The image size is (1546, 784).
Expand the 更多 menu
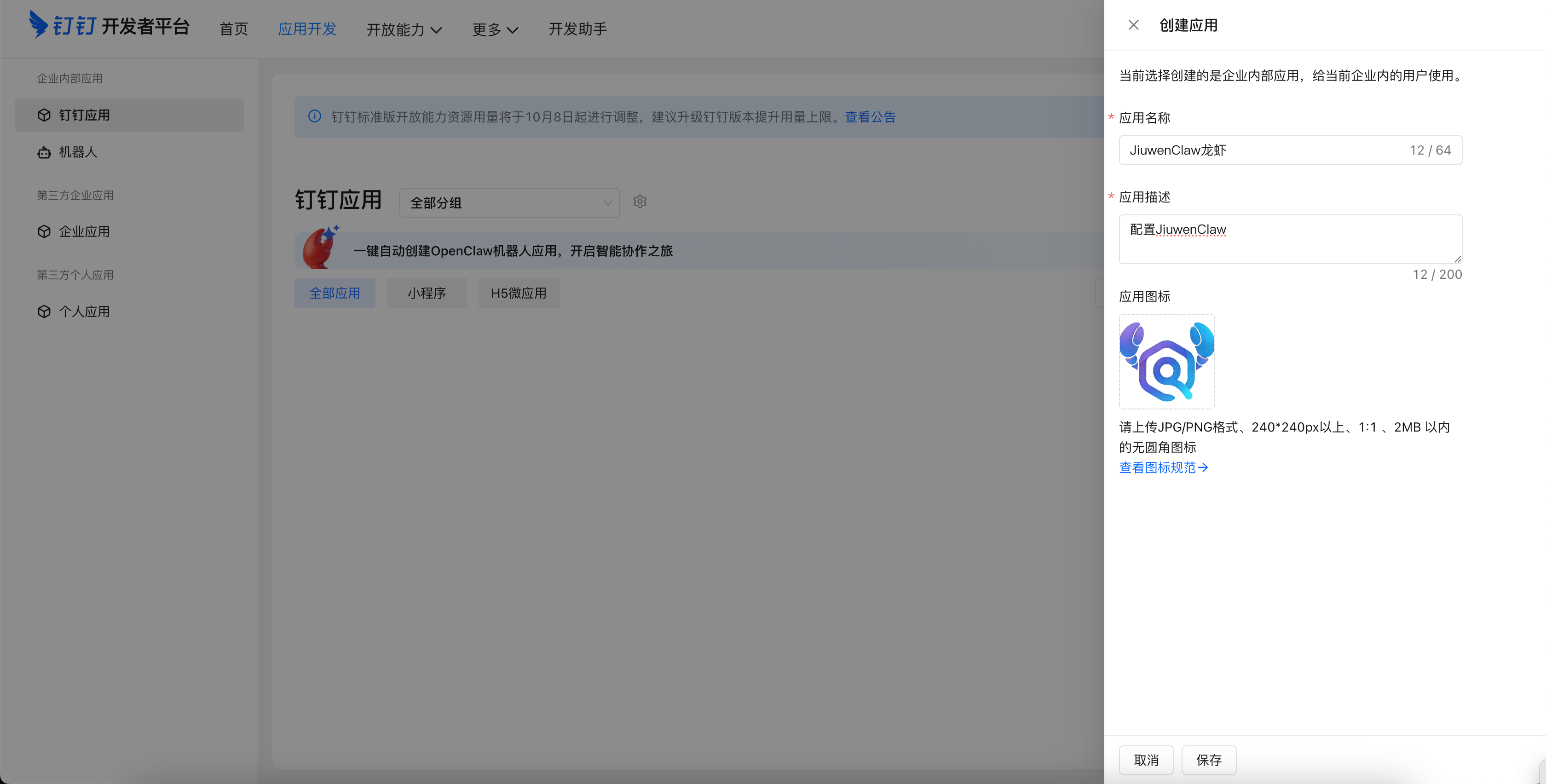tap(495, 29)
